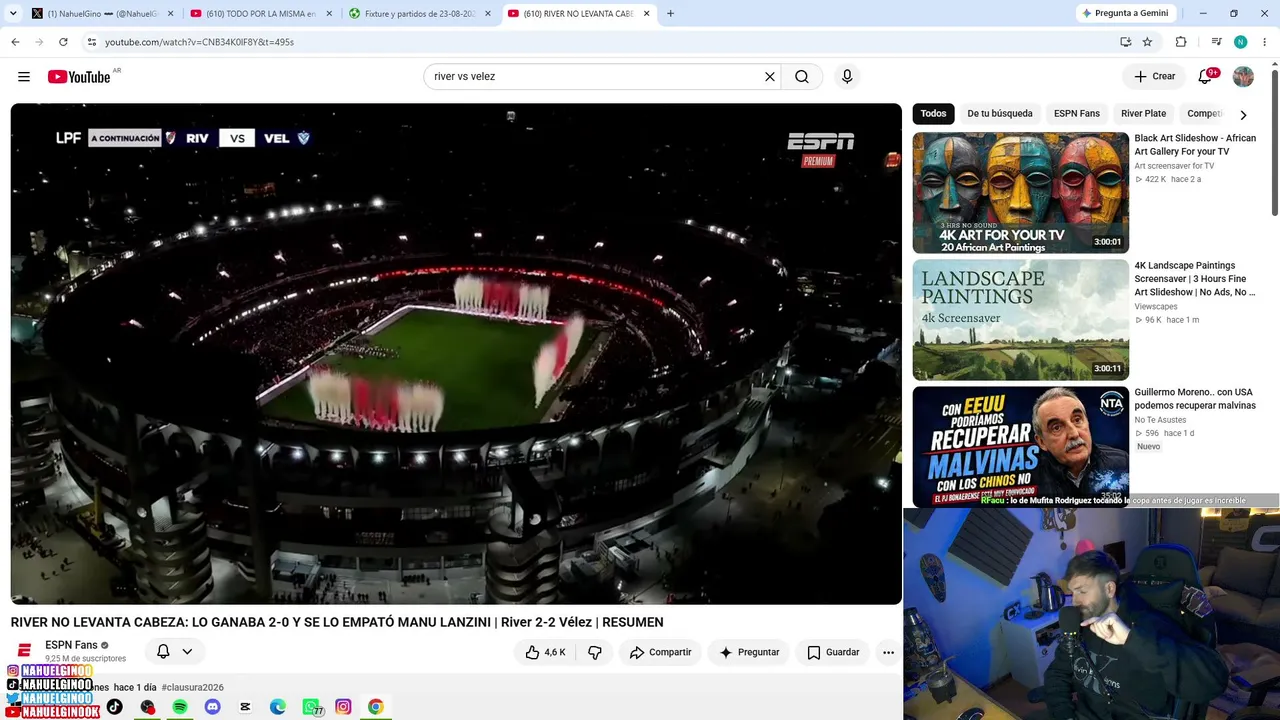Select the Todos filter chip

tap(933, 114)
